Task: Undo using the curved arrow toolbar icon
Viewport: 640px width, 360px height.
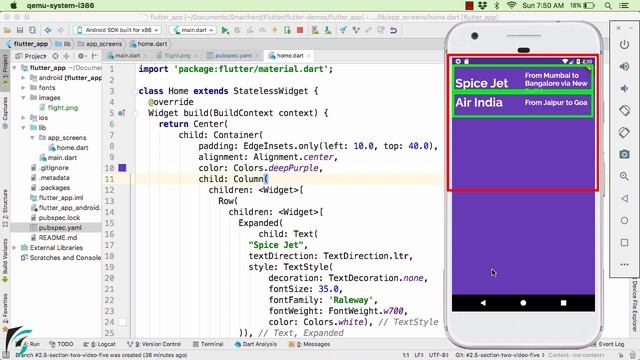Action: [x=393, y=30]
